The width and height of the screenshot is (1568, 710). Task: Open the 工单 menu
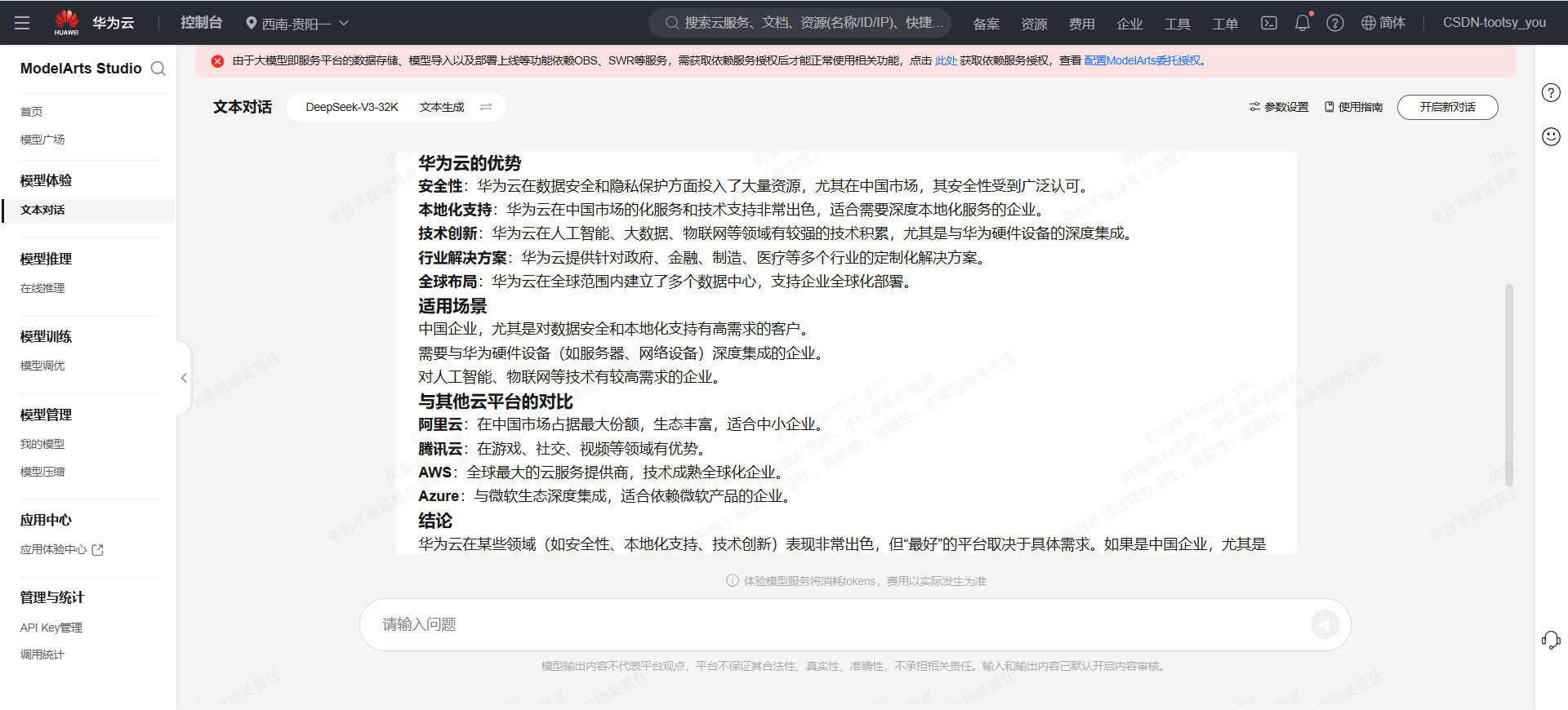pos(1225,24)
